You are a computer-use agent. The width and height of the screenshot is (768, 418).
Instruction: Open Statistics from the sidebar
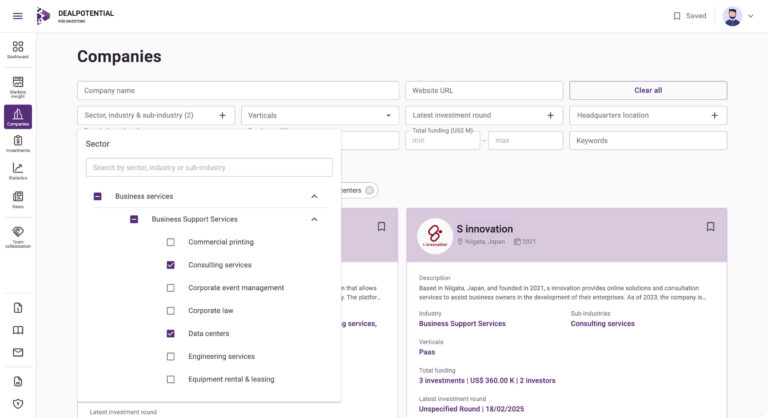[18, 172]
